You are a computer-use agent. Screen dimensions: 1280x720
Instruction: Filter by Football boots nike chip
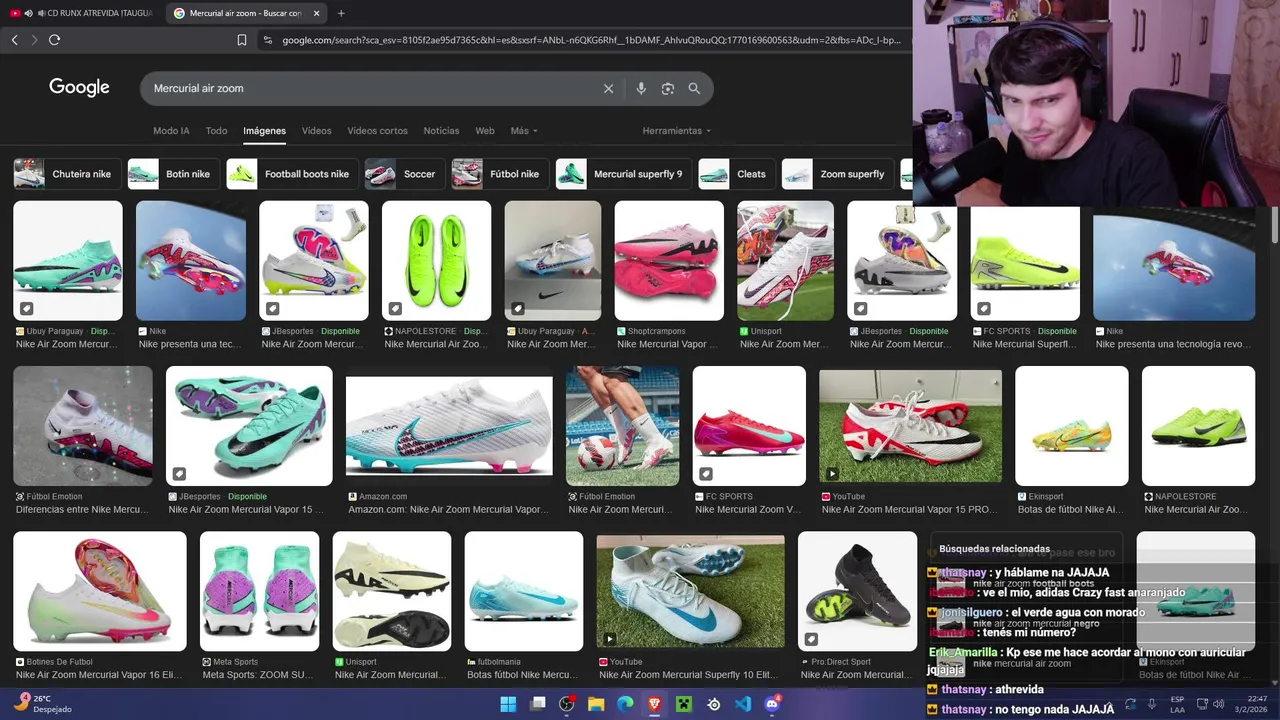pos(293,174)
